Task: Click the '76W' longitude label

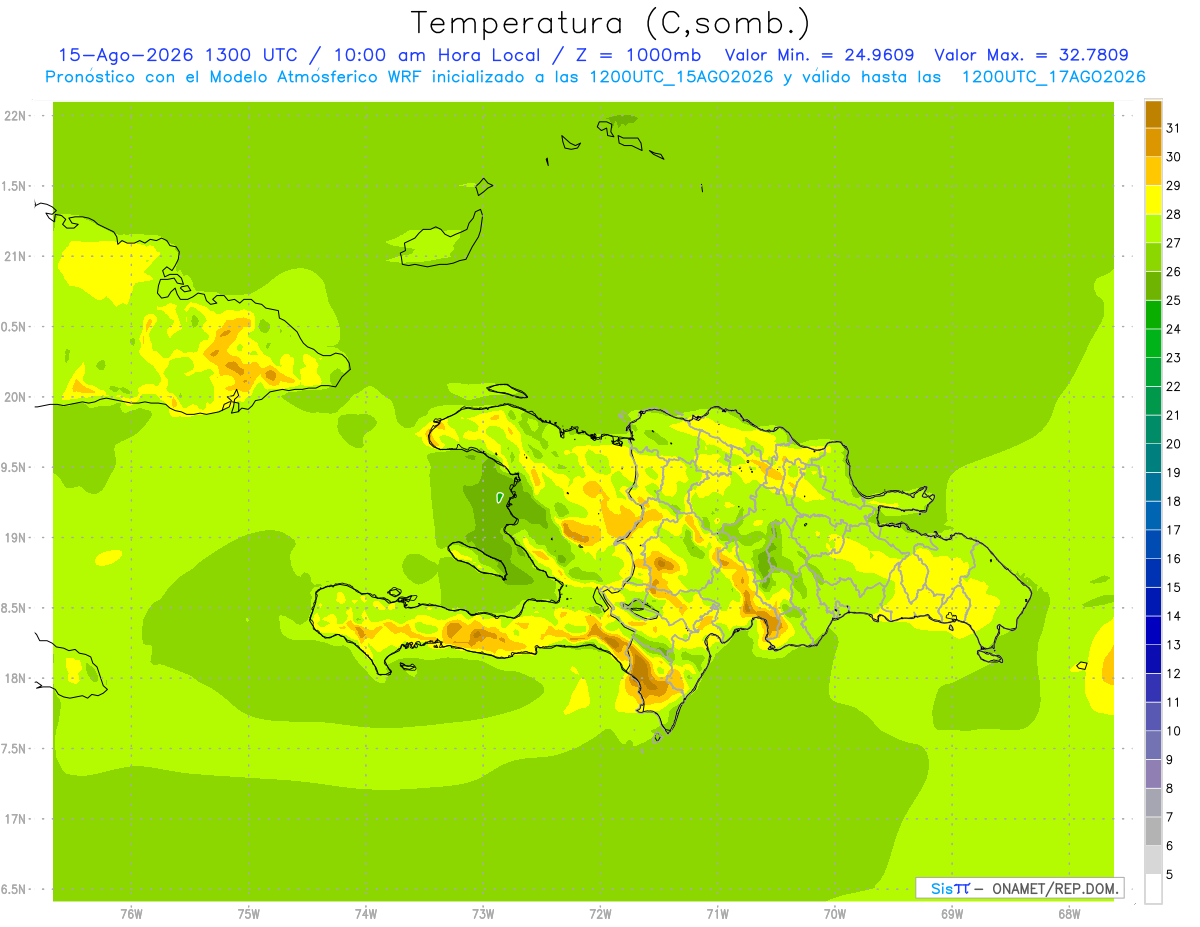Action: pyautogui.click(x=131, y=914)
